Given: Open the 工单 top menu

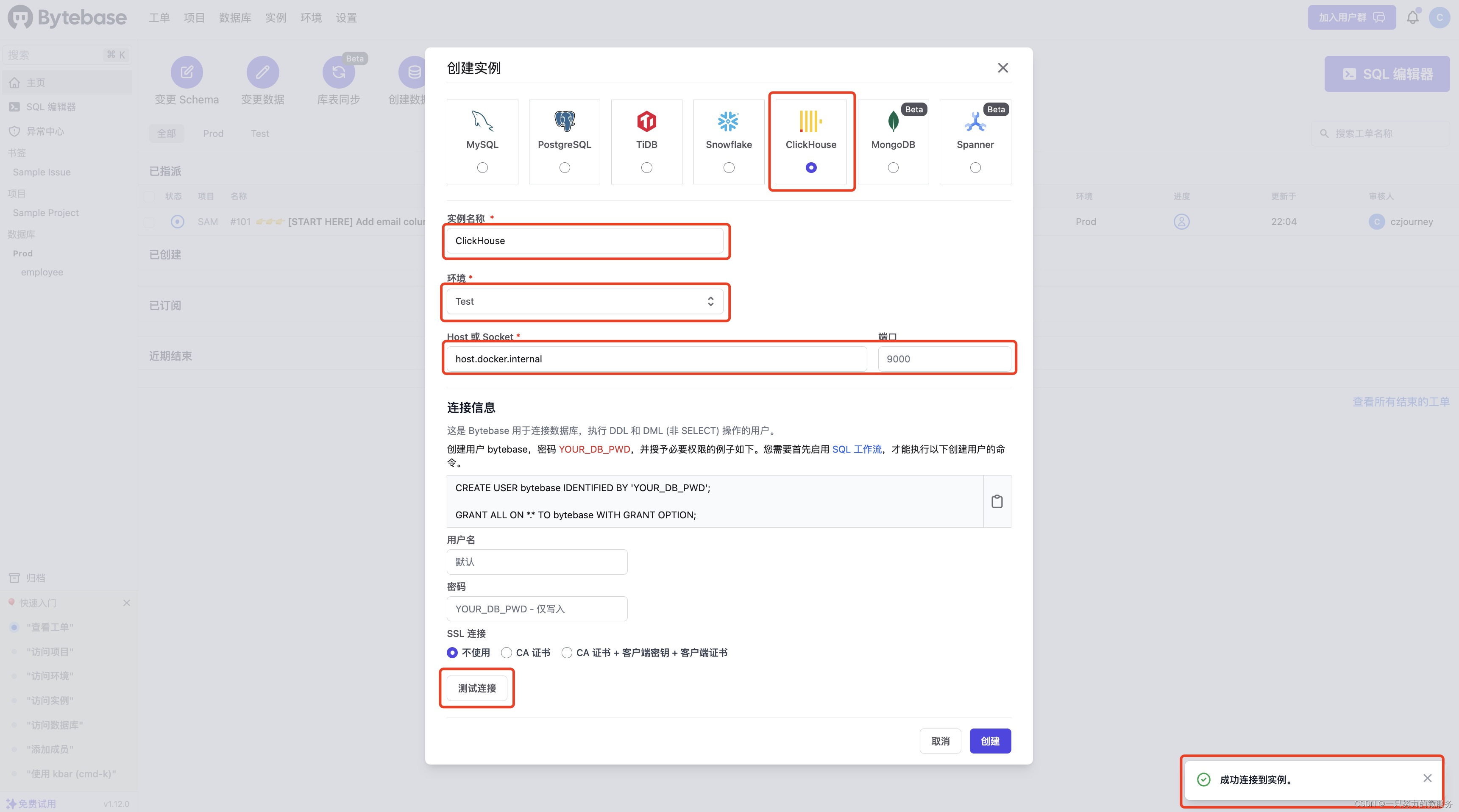Looking at the screenshot, I should coord(159,17).
